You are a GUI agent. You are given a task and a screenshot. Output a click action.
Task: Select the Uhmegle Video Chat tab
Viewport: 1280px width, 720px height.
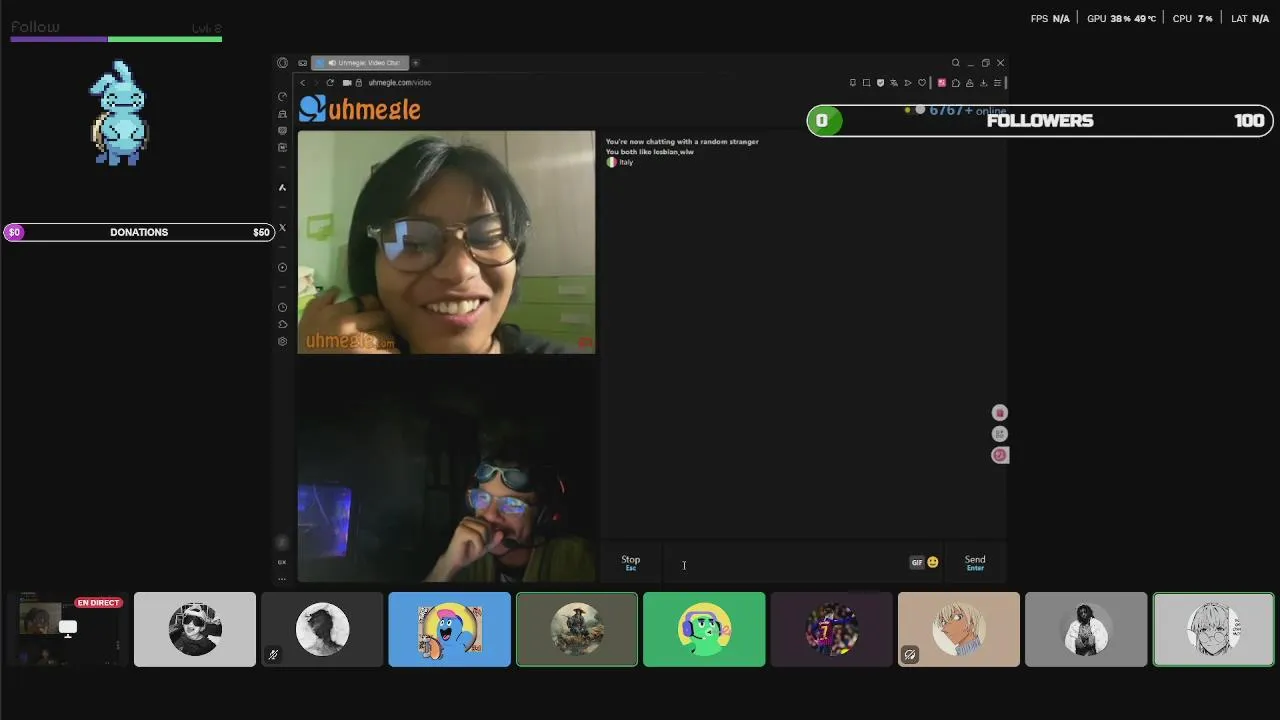pyautogui.click(x=360, y=63)
